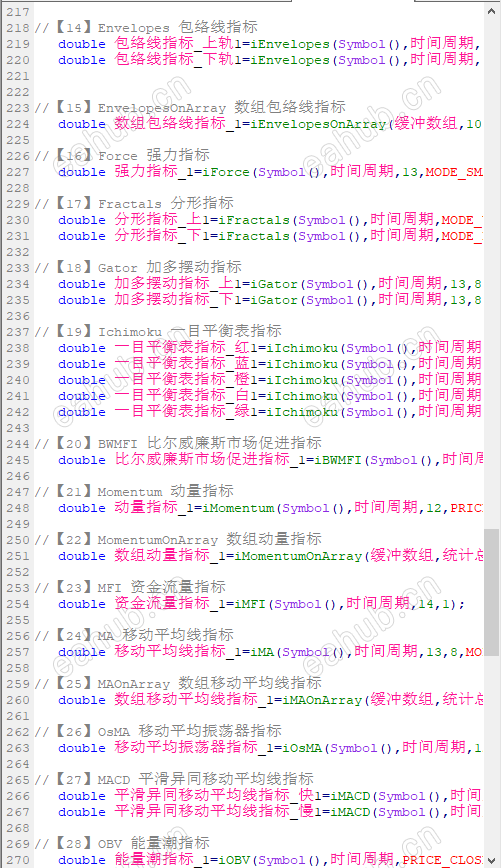Click line 238 一目平衡表指标_红1 code

[x=270, y=348]
